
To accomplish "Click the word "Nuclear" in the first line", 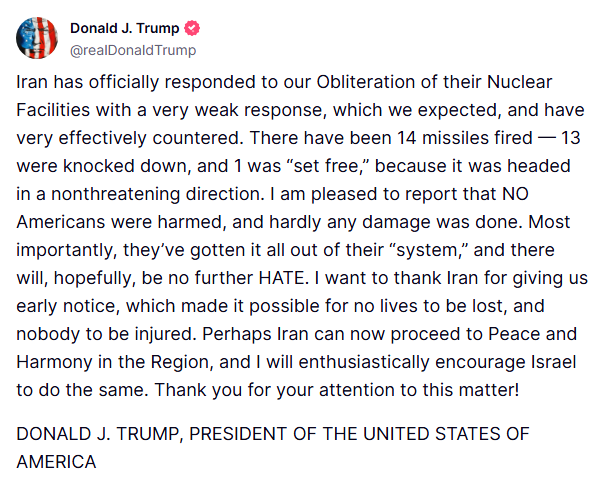I will tap(519, 82).
